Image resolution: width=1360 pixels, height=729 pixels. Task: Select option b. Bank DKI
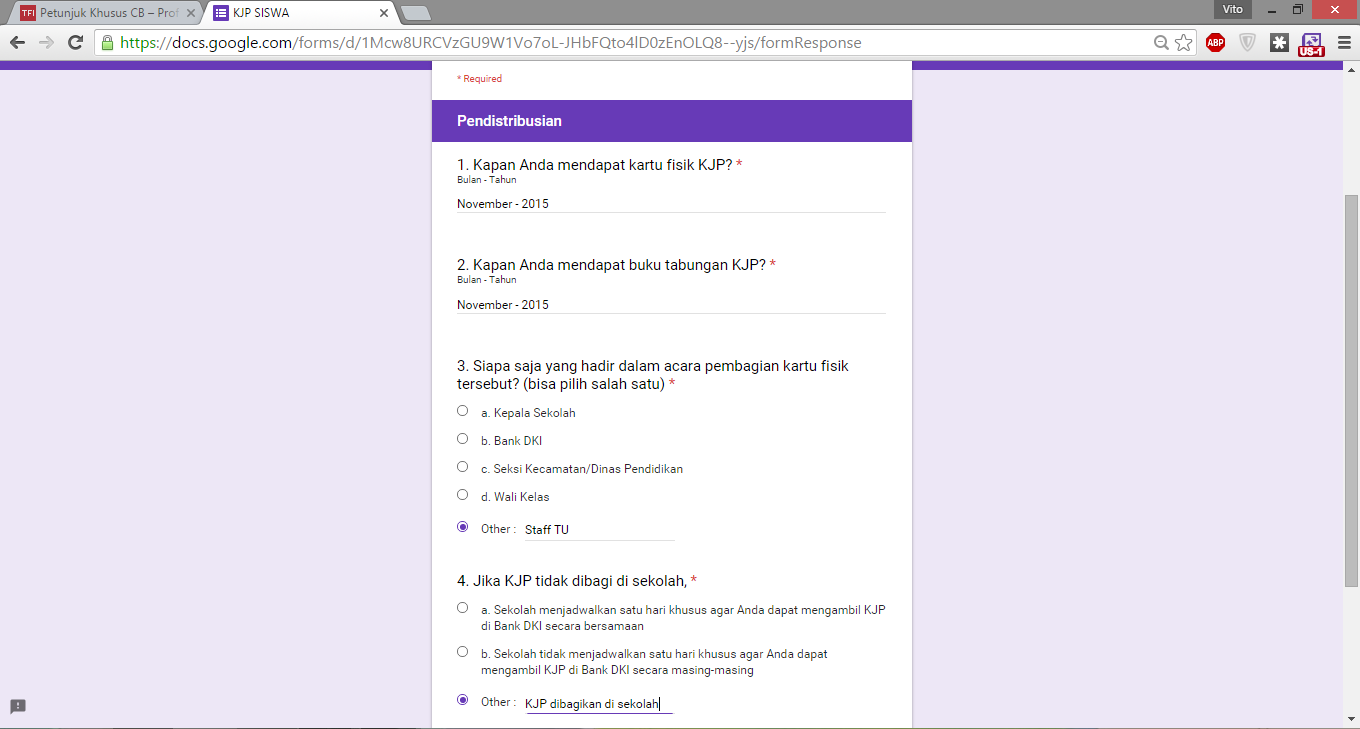click(x=462, y=439)
